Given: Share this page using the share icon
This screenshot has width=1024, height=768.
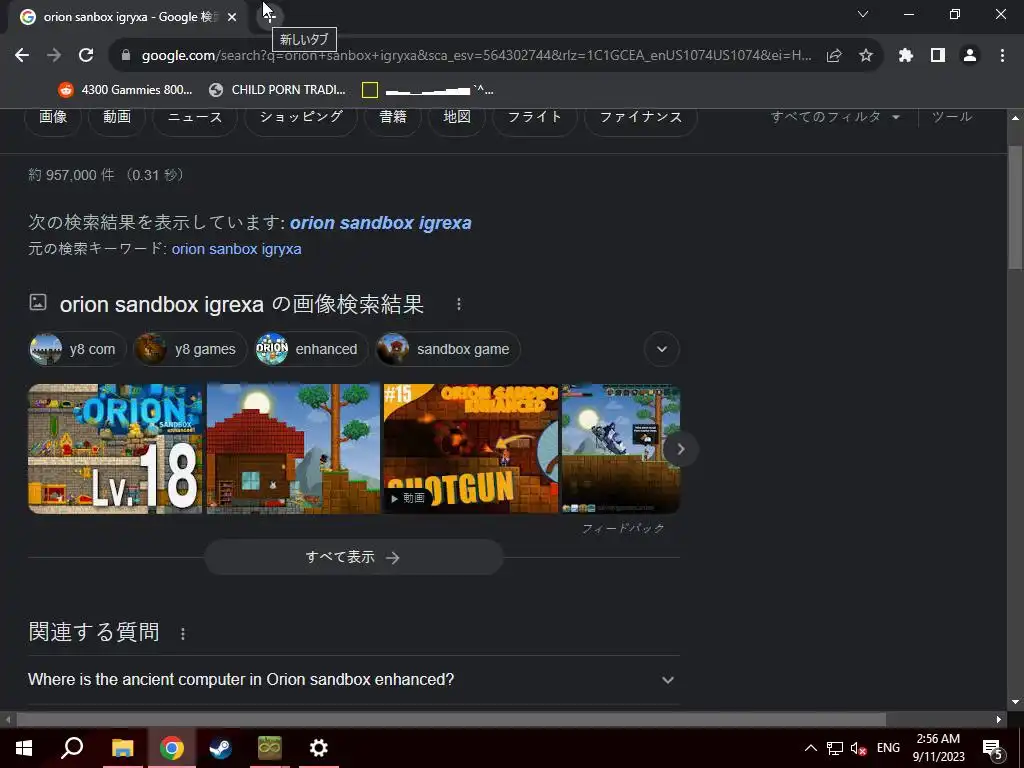Looking at the screenshot, I should [834, 56].
